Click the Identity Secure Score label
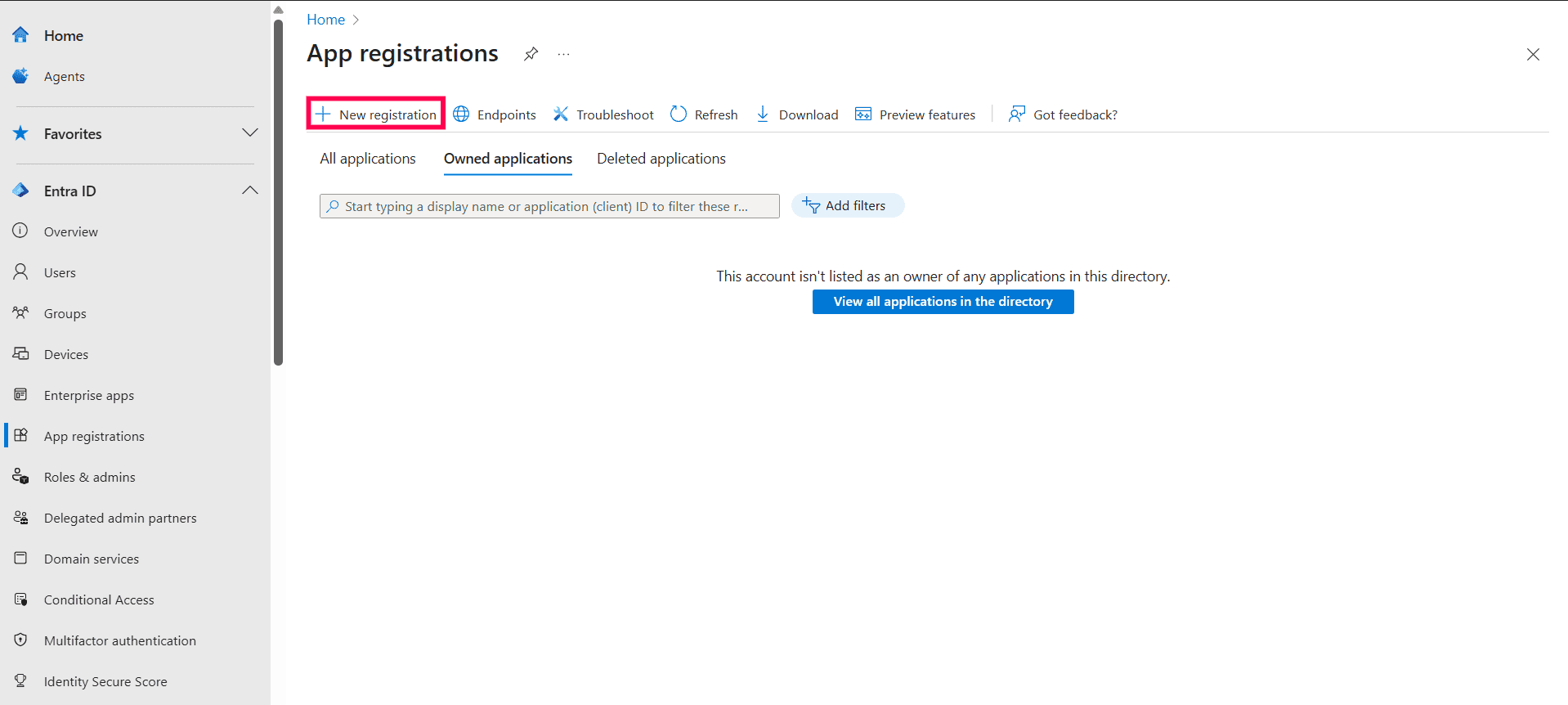Screen dimensions: 1568x705 click(105, 681)
